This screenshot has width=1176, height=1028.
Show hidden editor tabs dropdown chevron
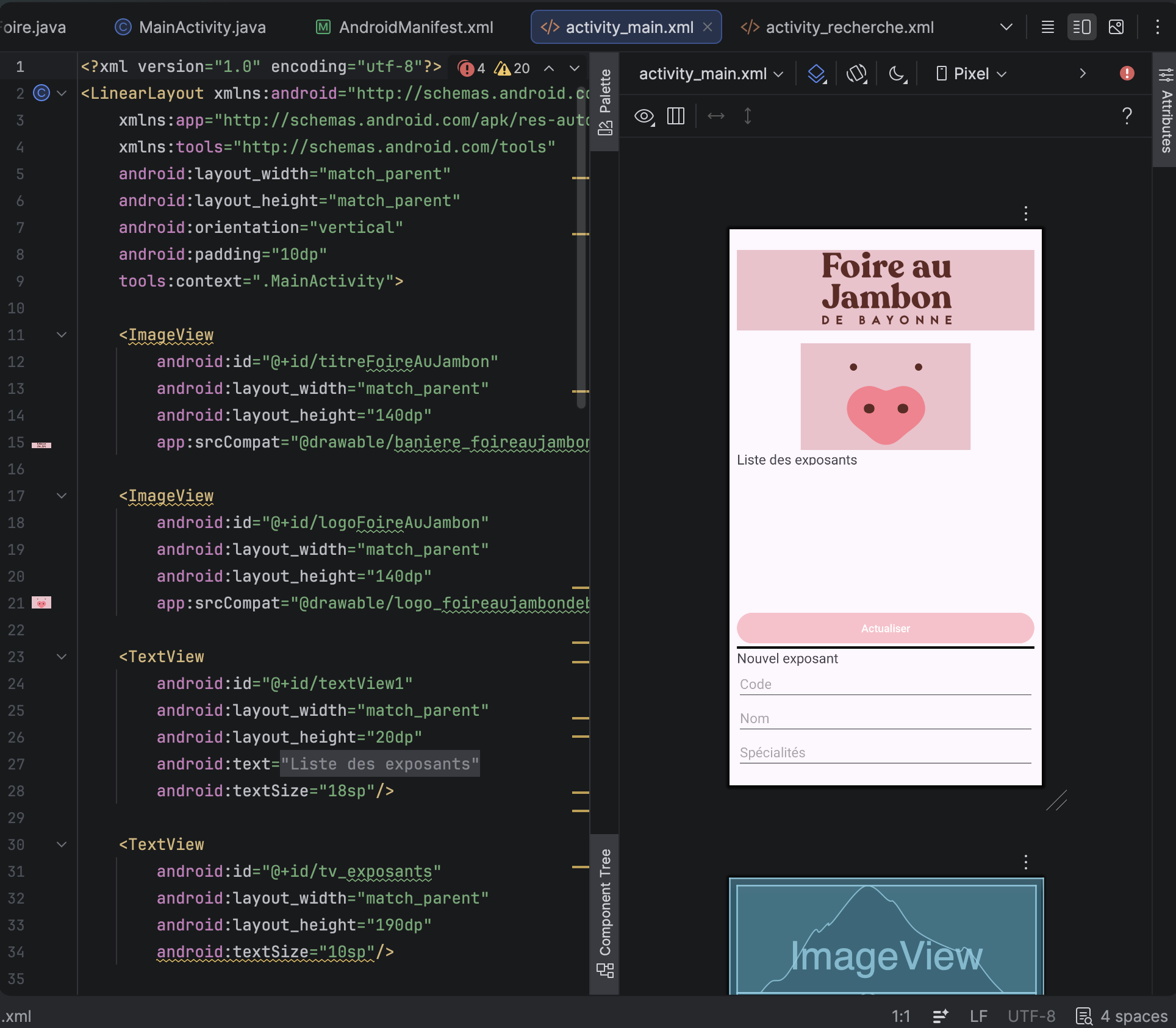pos(1006,27)
